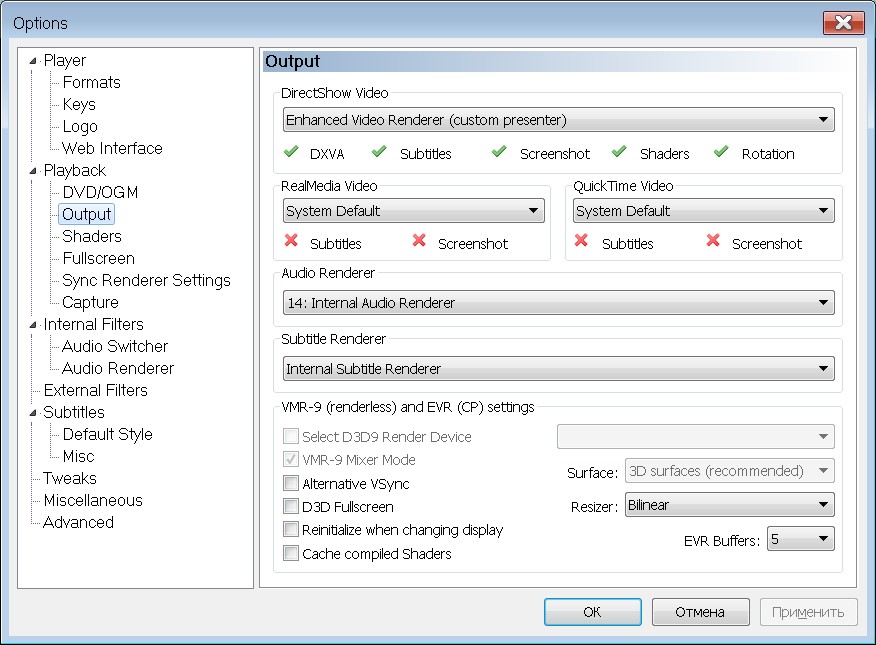Select Player in the options tree

(65, 60)
